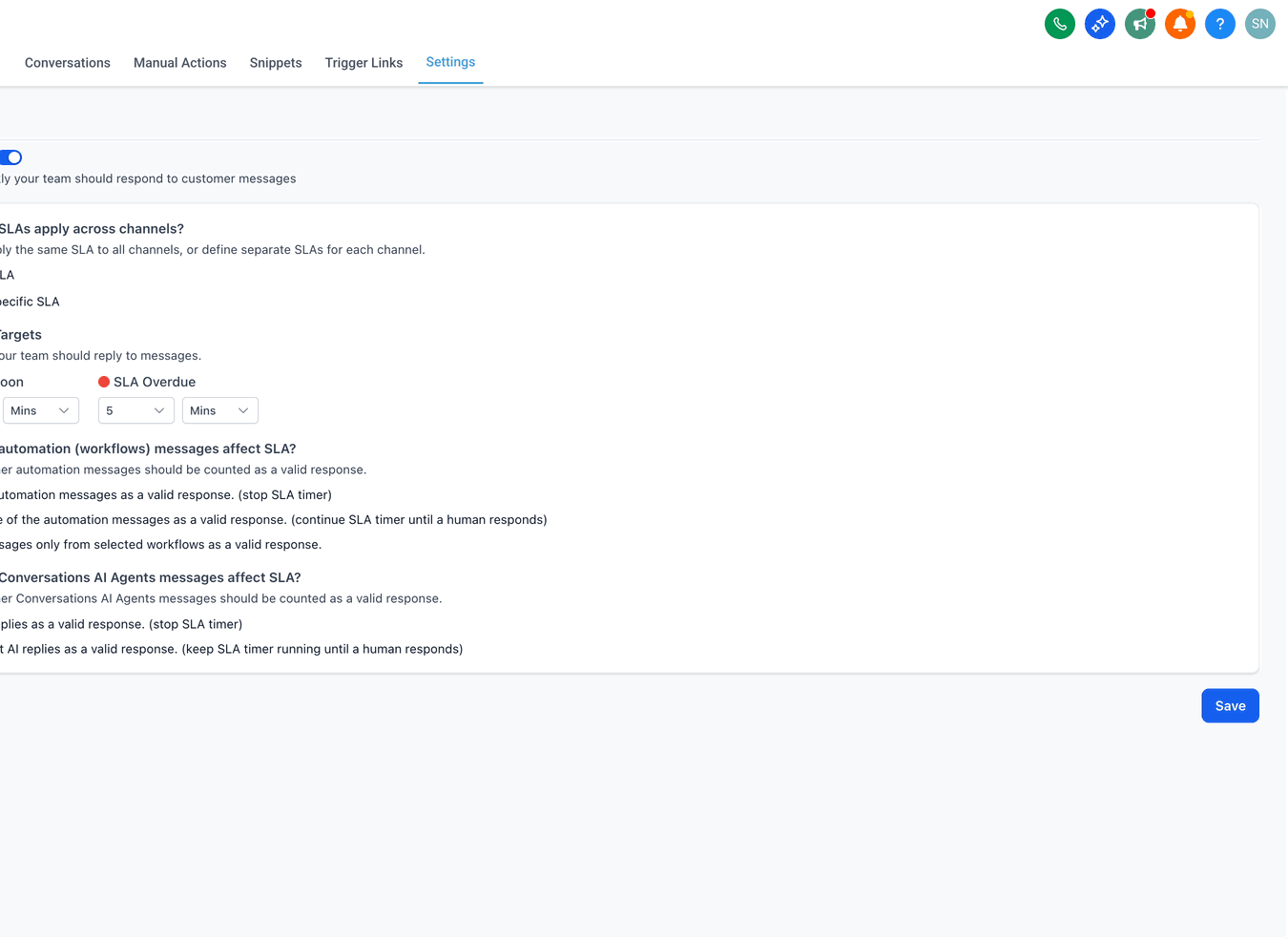Click the question mark help icon
This screenshot has width=1288, height=939.
tap(1220, 24)
